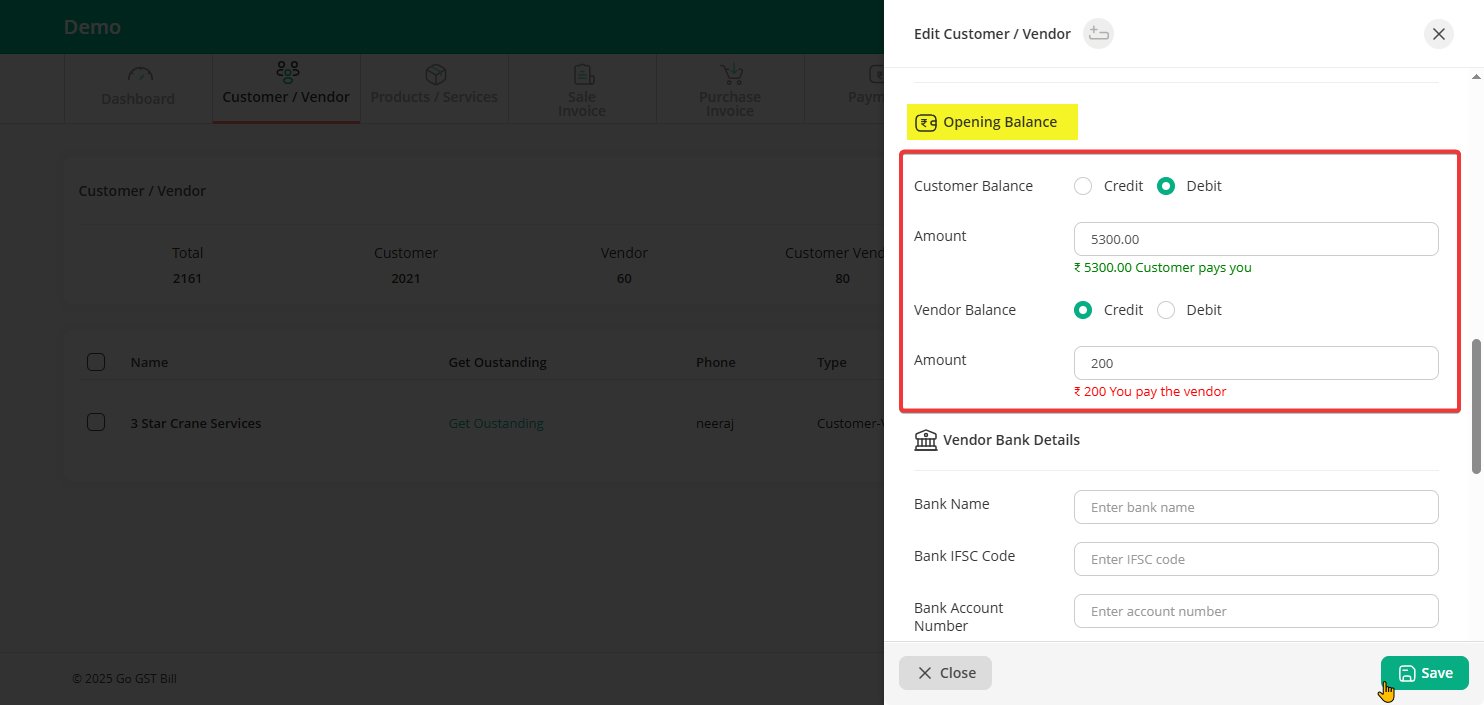Click the Purchase Invoice cart icon
This screenshot has height=705, width=1484.
(x=731, y=75)
